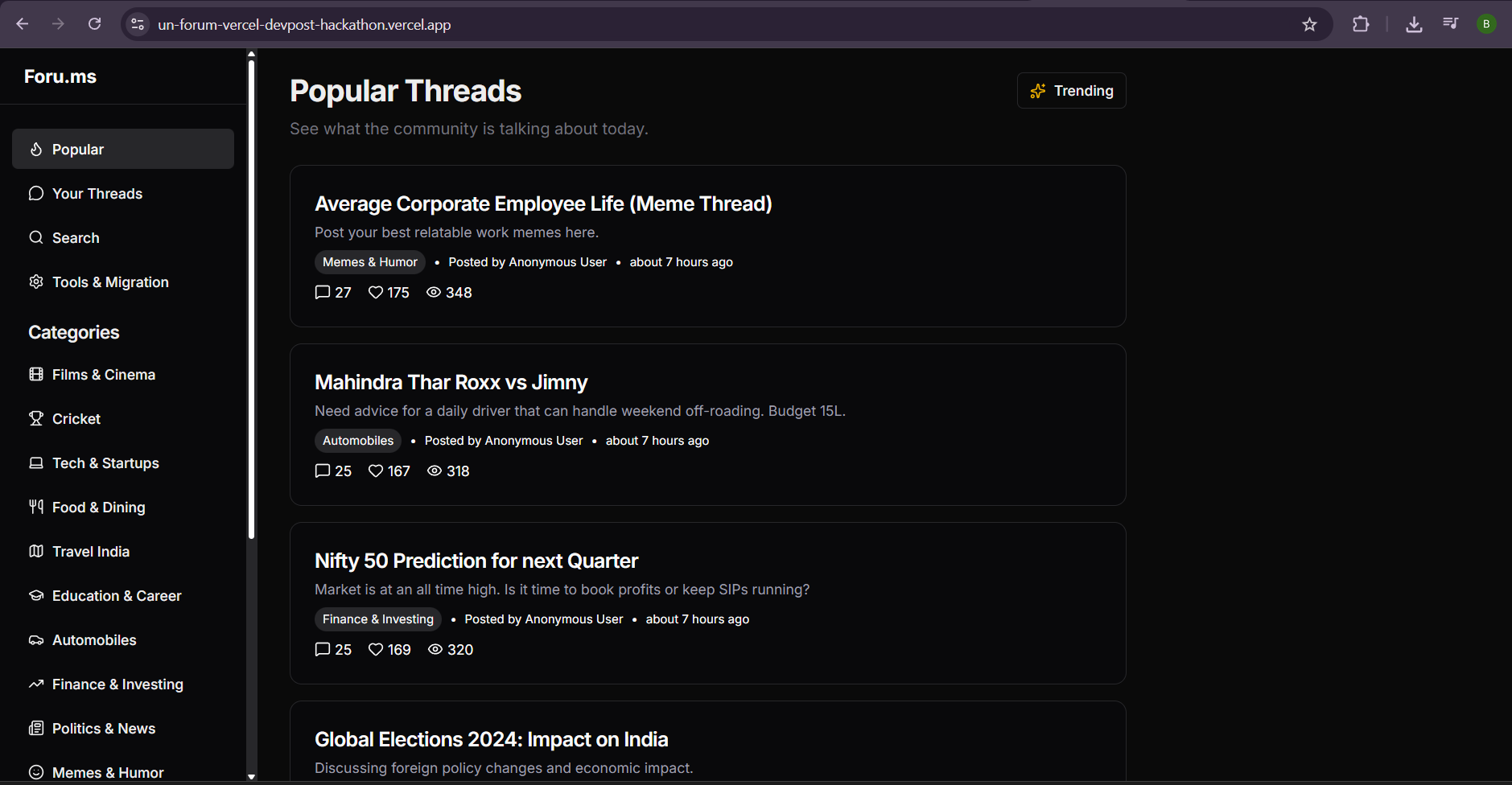Bookmark this page with the star icon
The height and width of the screenshot is (785, 1512).
(1310, 24)
